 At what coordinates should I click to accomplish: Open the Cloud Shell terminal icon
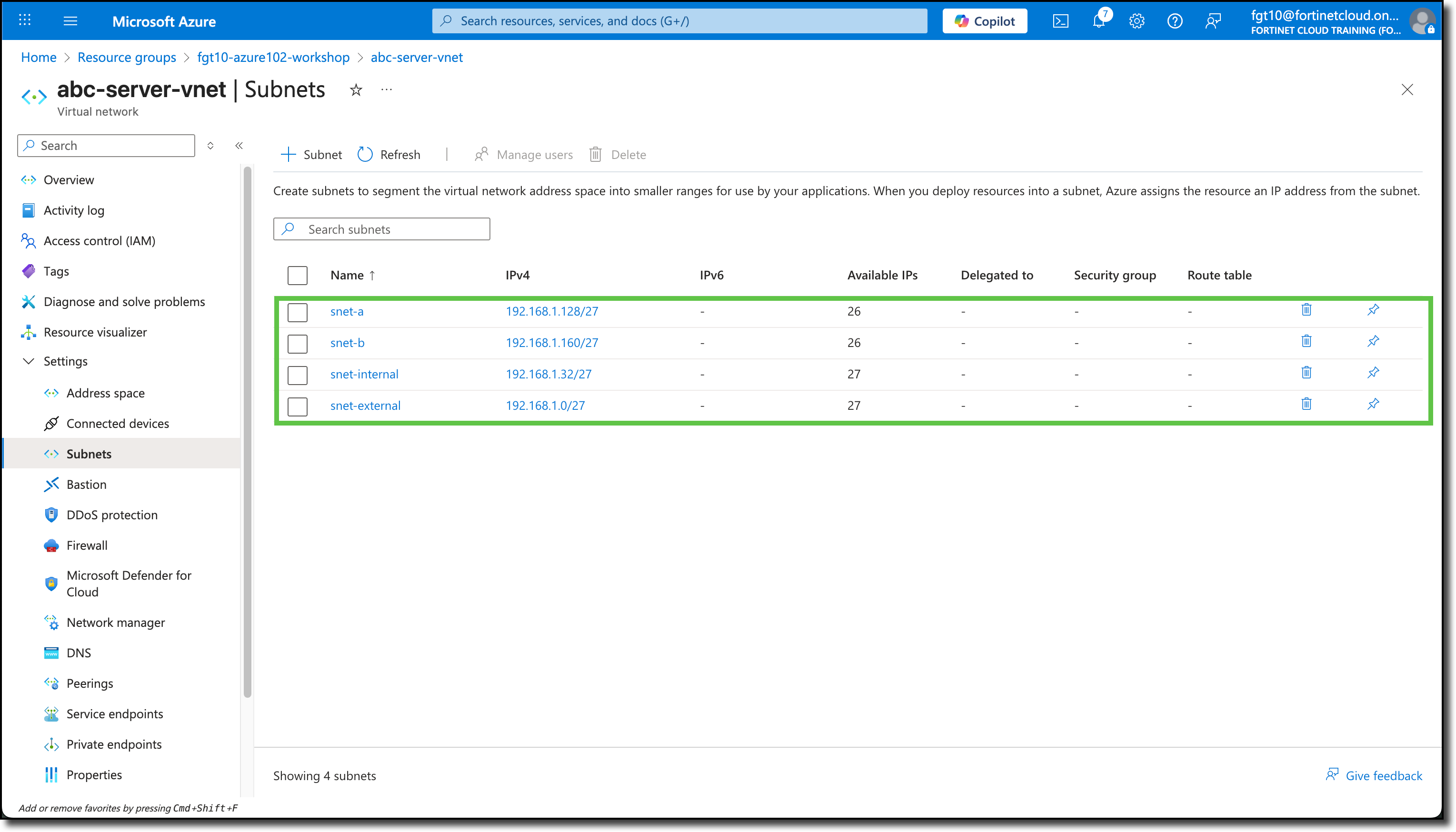click(x=1061, y=20)
